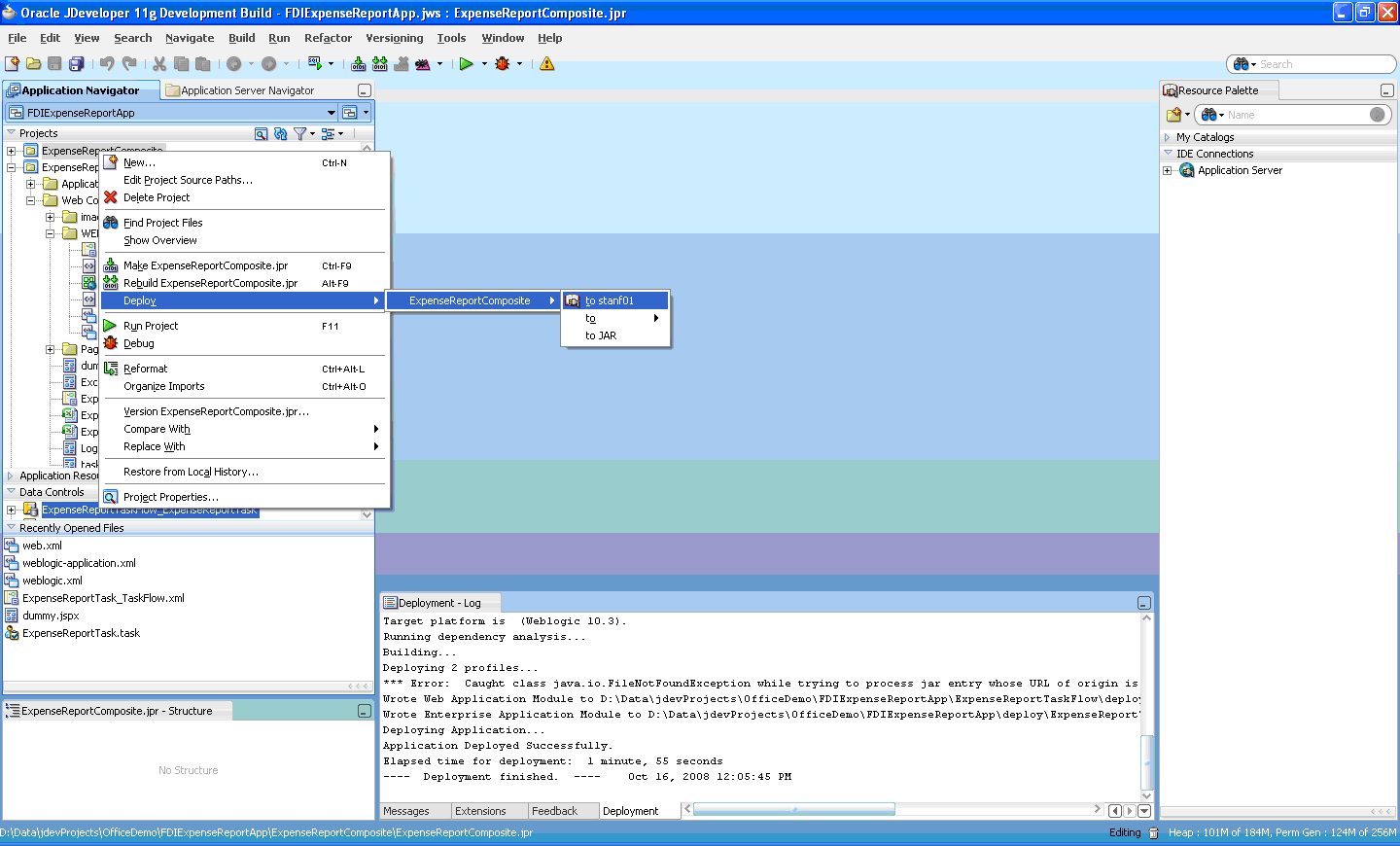Expand the My Catalogs section
The width and height of the screenshot is (1400, 846).
point(1168,137)
